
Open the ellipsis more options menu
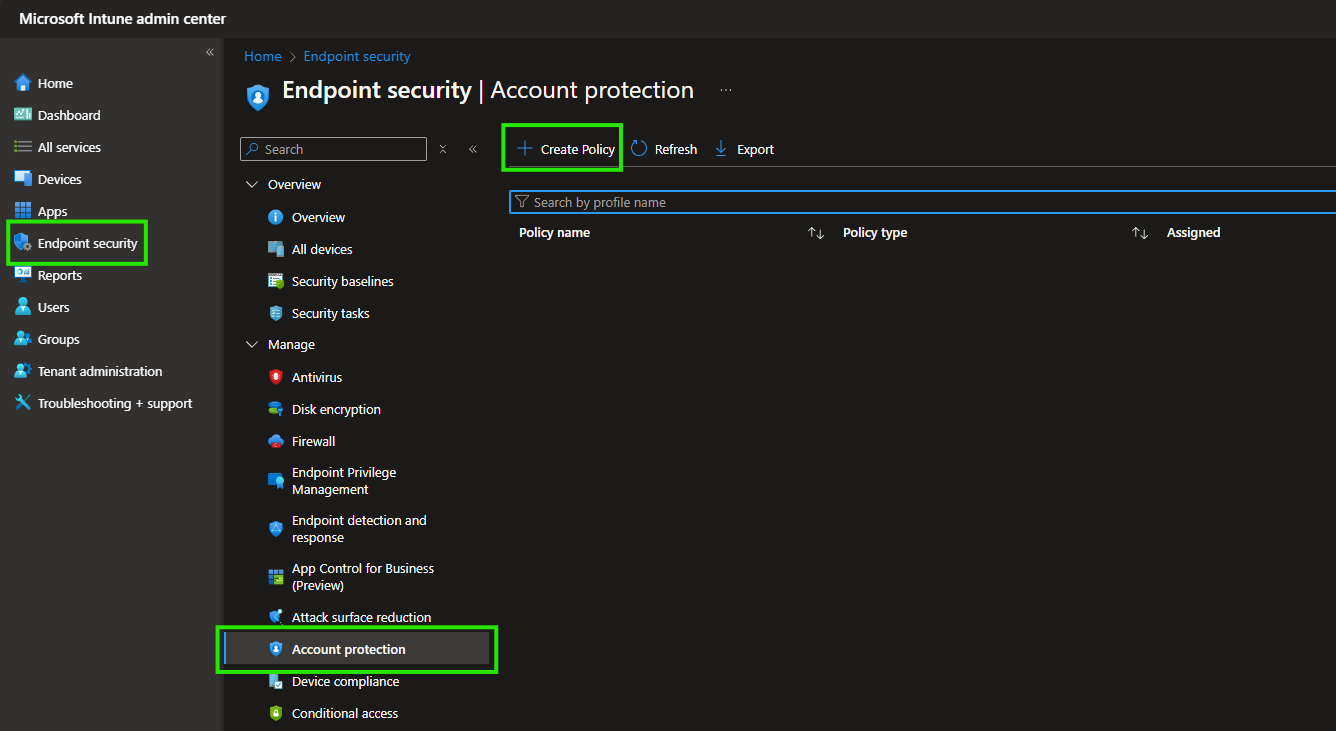pyautogui.click(x=726, y=90)
